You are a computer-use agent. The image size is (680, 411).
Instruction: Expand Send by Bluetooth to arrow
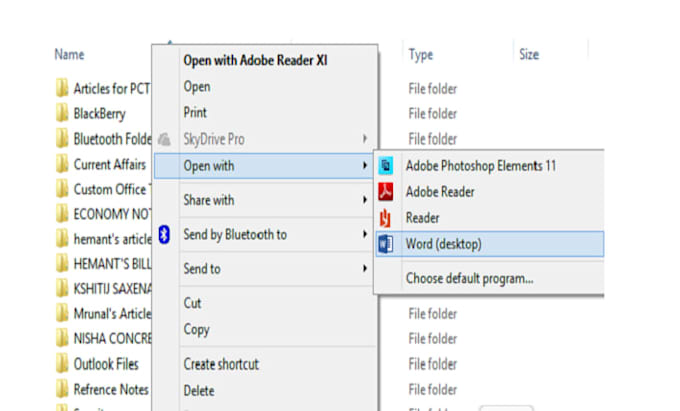365,234
